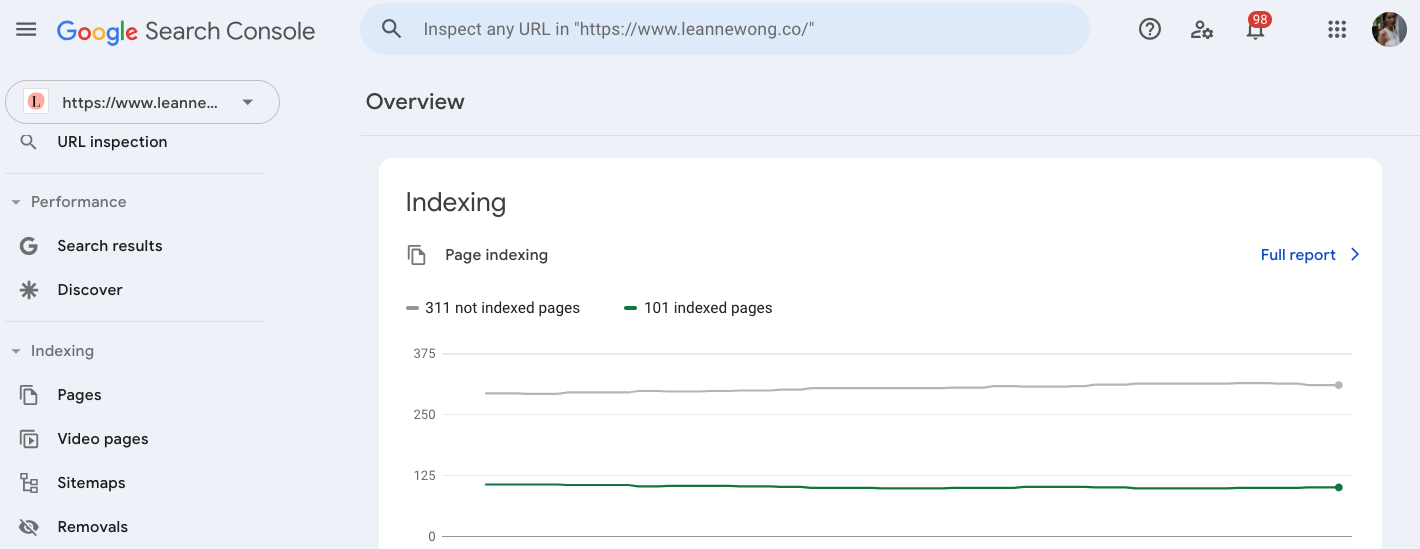The image size is (1420, 549).
Task: Click the green indexed line end point
Action: pyautogui.click(x=1338, y=487)
